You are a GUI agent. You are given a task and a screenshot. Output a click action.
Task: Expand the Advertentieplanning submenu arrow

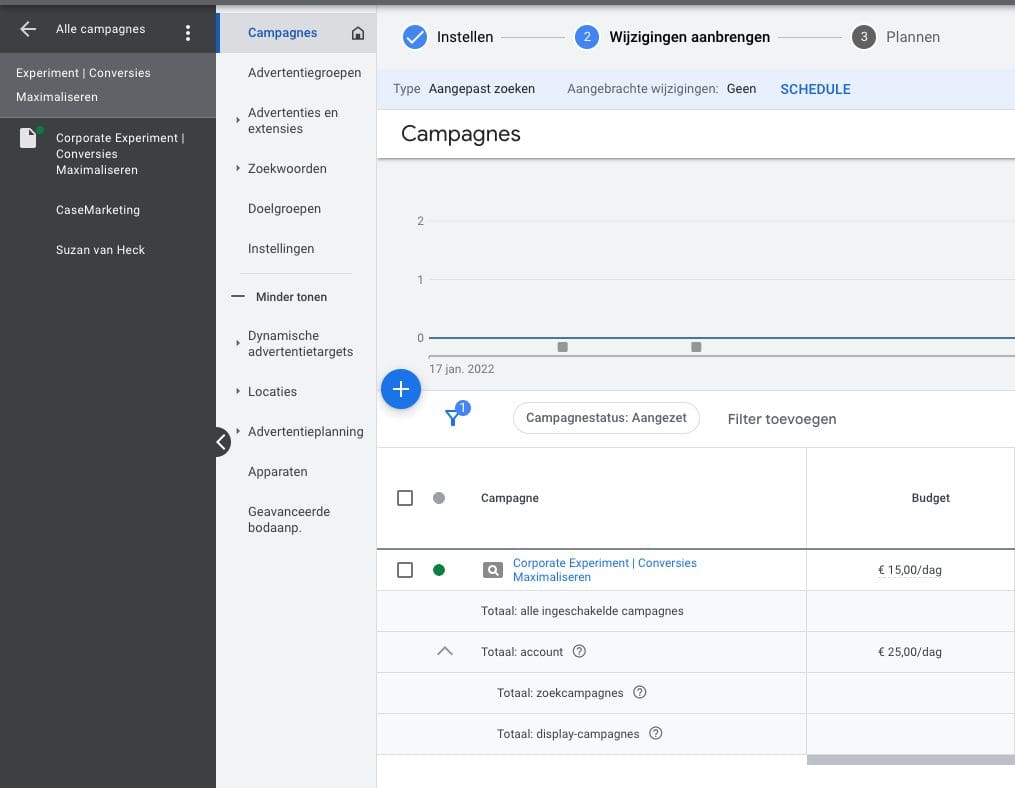coord(238,431)
